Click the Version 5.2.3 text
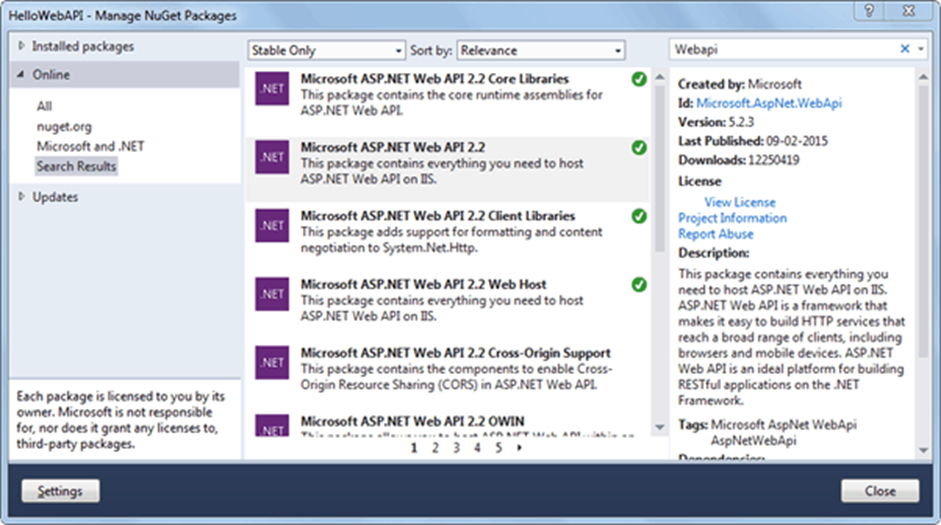Image resolution: width=941 pixels, height=525 pixels. pyautogui.click(x=716, y=122)
